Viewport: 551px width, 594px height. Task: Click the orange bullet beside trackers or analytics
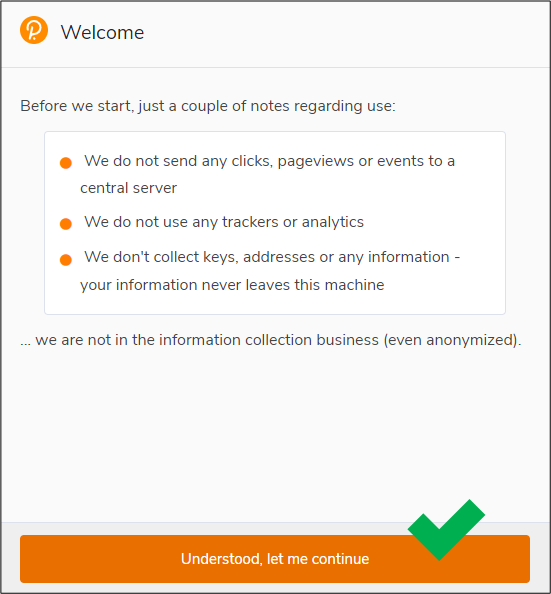66,224
